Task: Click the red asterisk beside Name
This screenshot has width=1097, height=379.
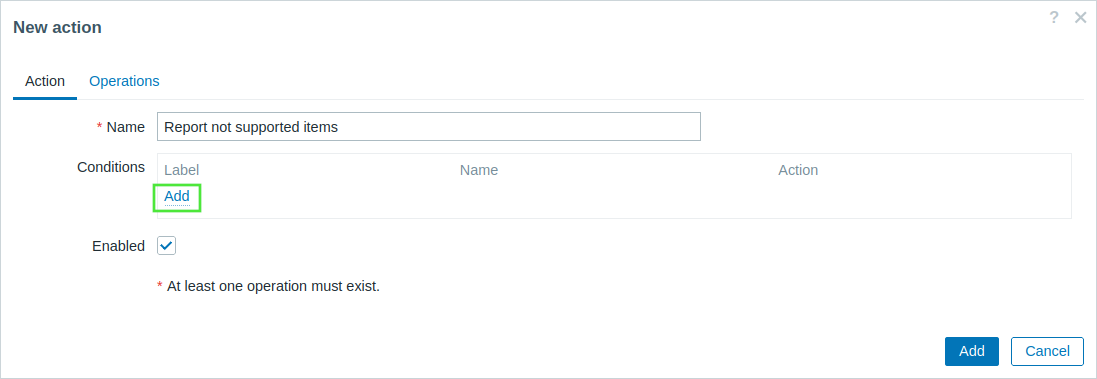Action: point(99,126)
